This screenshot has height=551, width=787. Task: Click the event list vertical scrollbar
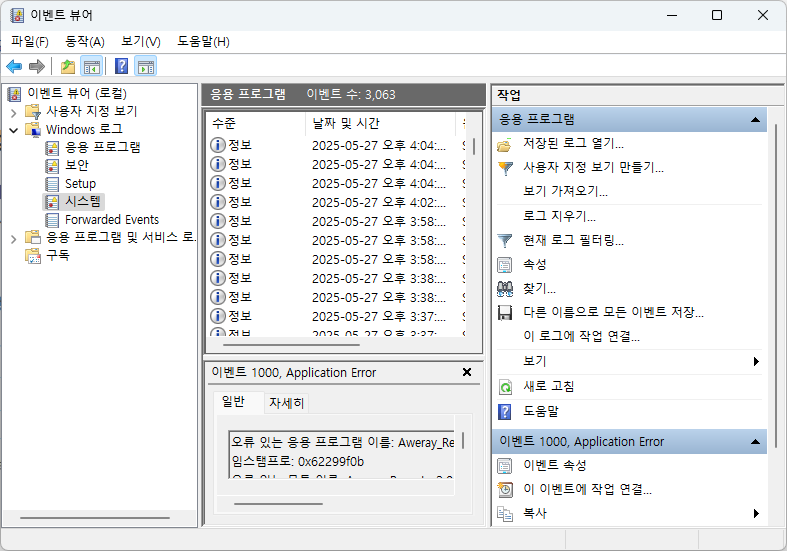tap(474, 147)
